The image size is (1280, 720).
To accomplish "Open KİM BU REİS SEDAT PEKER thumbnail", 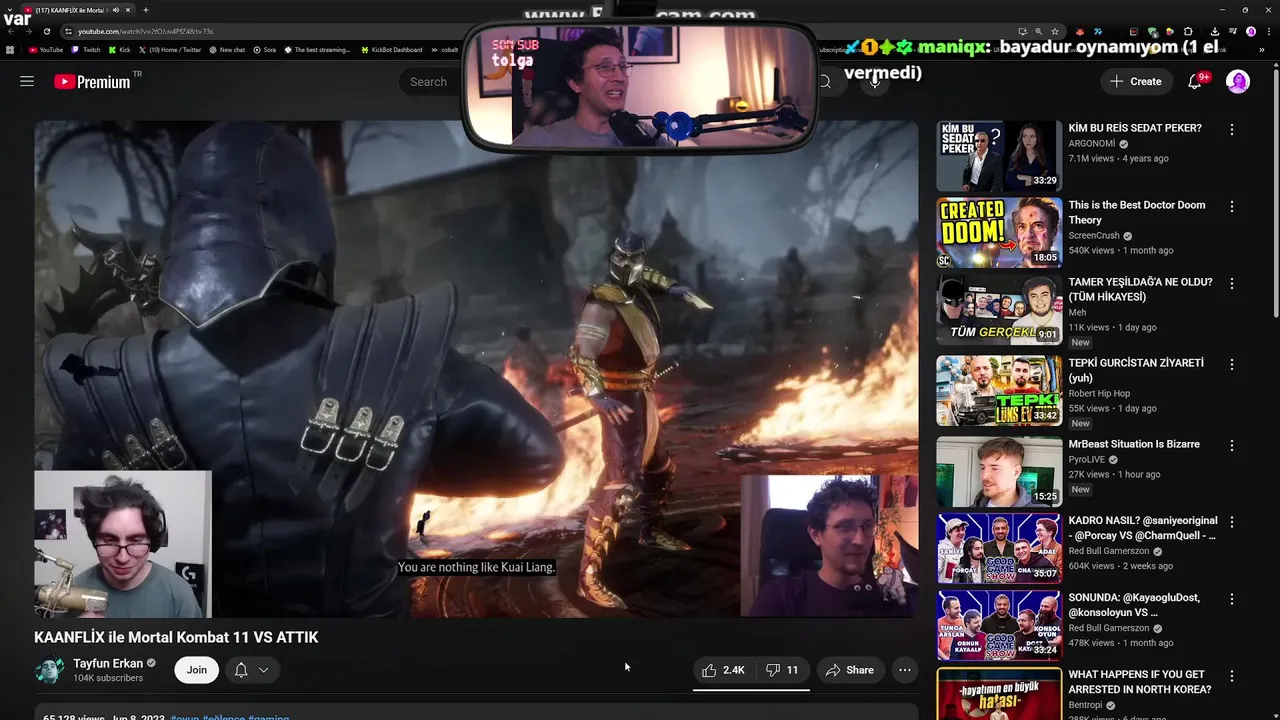I will (999, 156).
